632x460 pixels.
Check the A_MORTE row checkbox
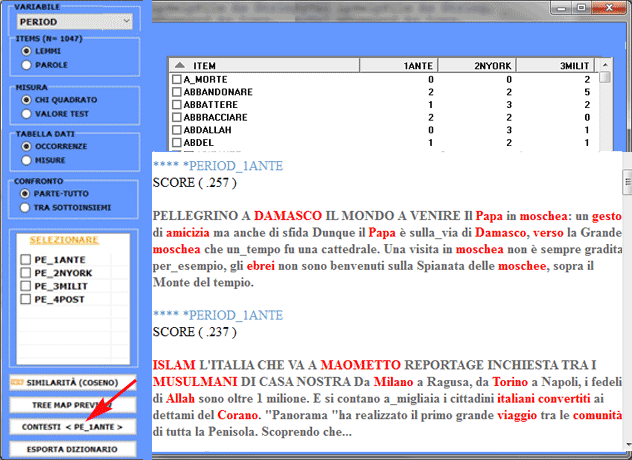point(177,79)
